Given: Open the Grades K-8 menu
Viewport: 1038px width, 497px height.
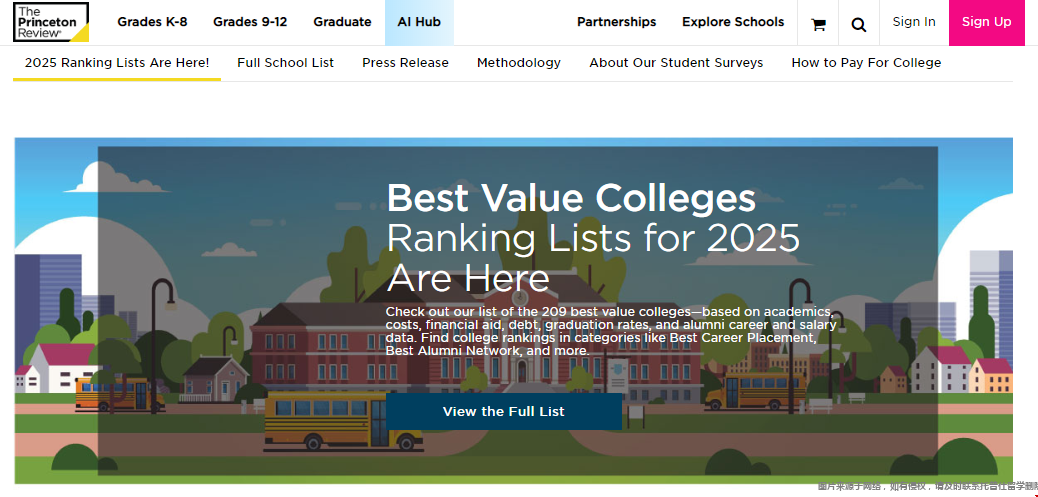Looking at the screenshot, I should pyautogui.click(x=152, y=22).
